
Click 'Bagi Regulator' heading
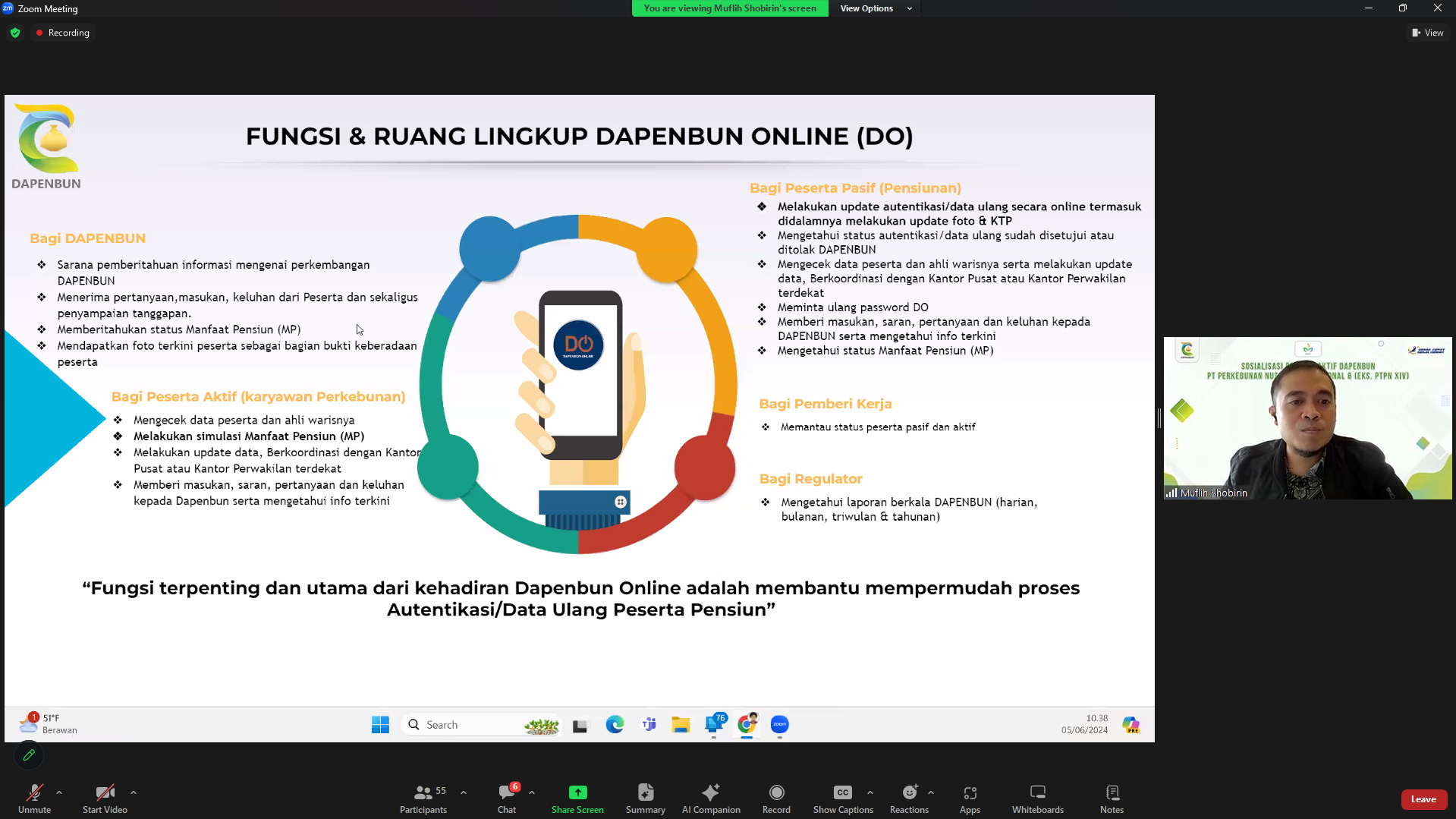coord(810,479)
